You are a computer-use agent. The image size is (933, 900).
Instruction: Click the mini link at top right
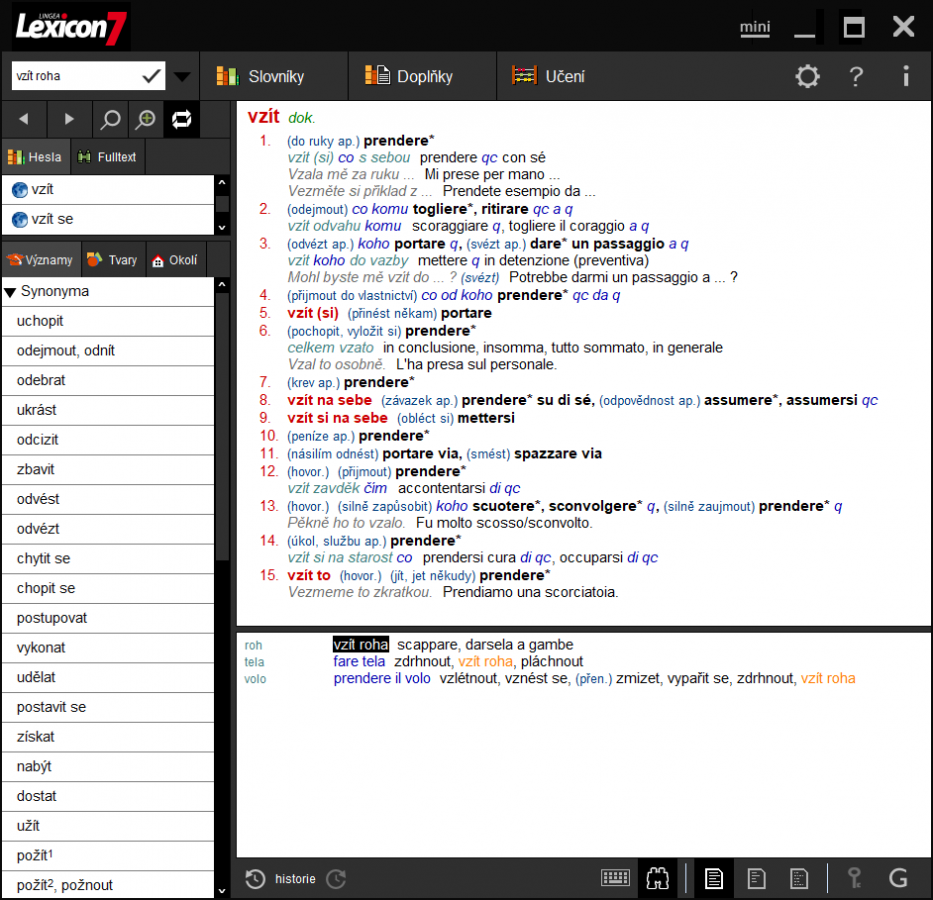(x=754, y=27)
